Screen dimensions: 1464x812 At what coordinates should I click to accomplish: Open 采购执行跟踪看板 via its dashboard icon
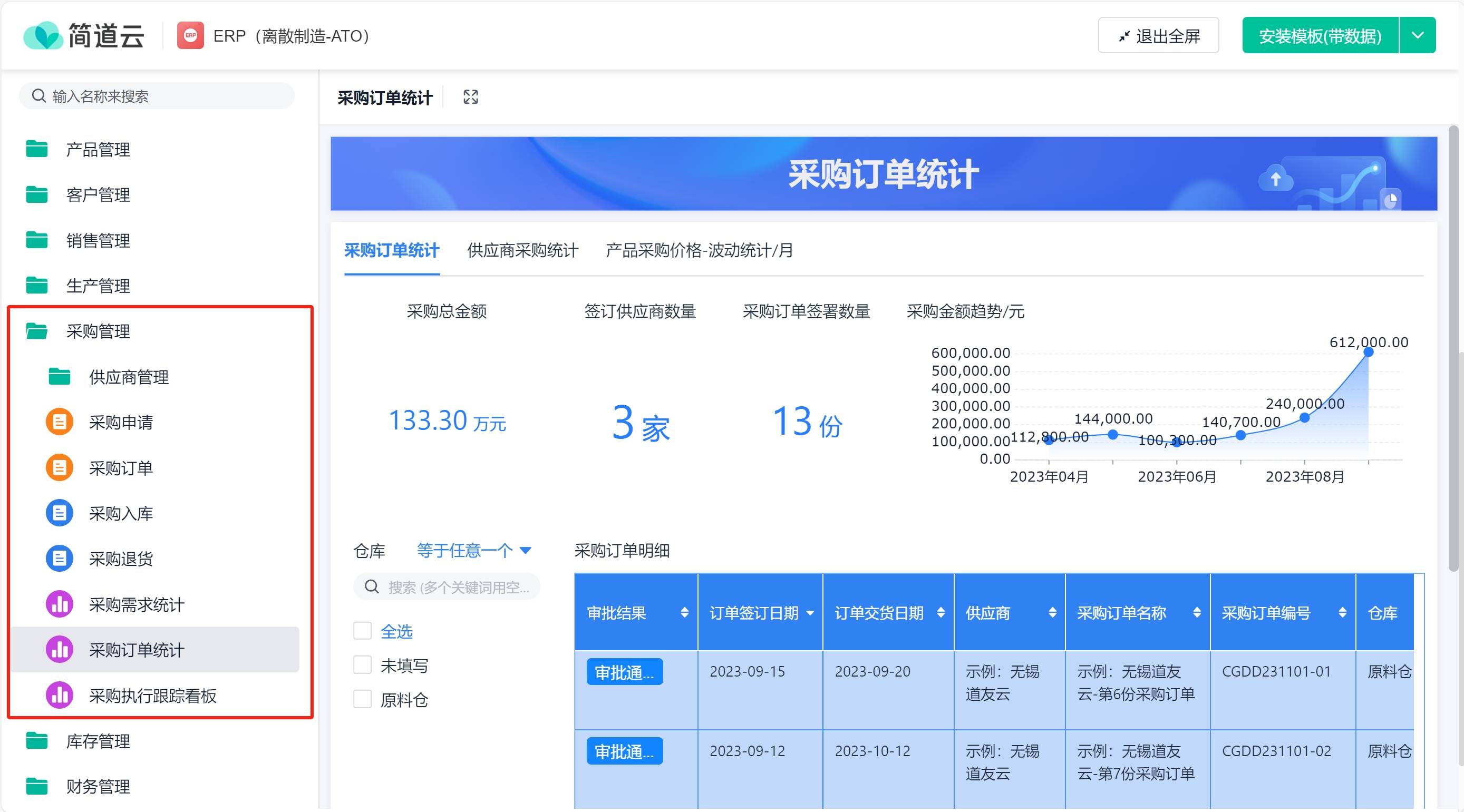coord(59,696)
